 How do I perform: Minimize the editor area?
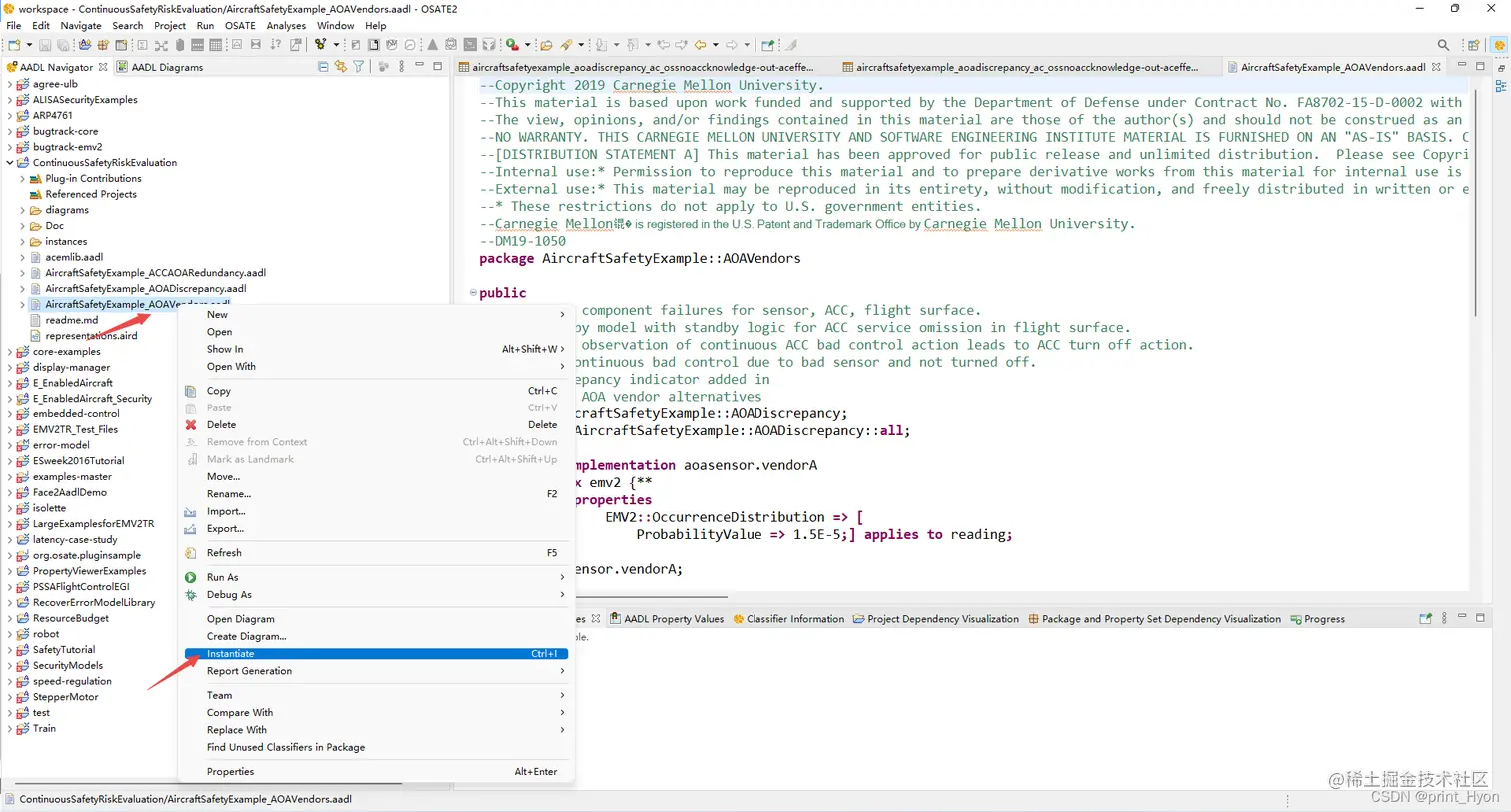tap(1462, 66)
